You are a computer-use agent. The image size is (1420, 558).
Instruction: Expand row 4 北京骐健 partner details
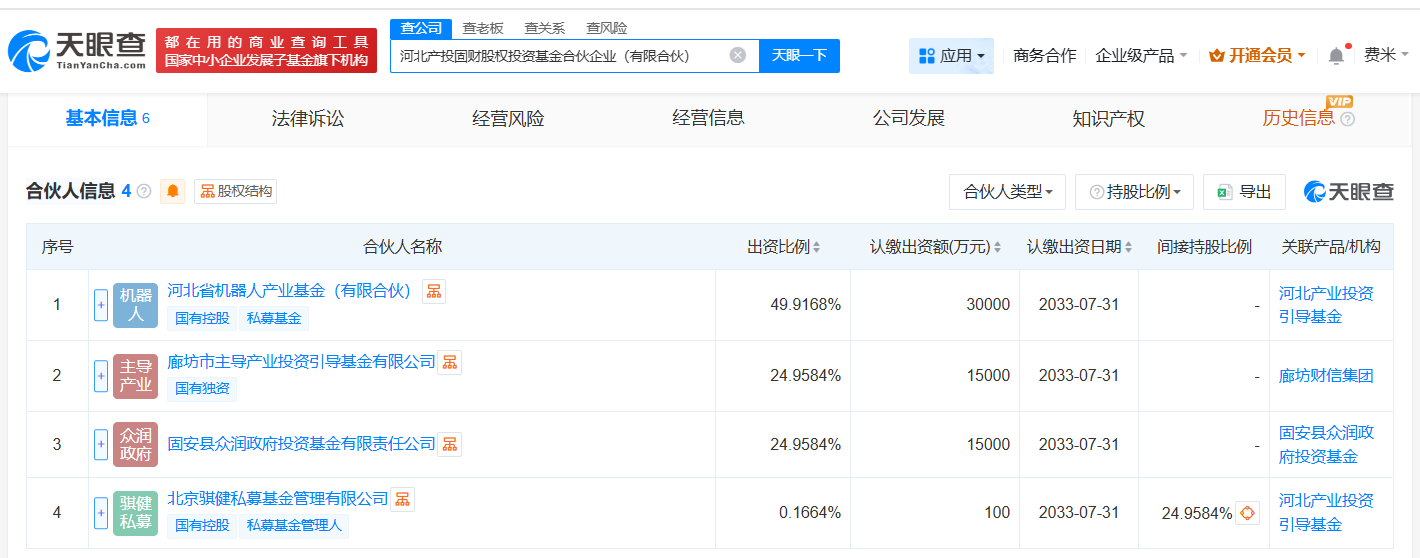pos(101,513)
